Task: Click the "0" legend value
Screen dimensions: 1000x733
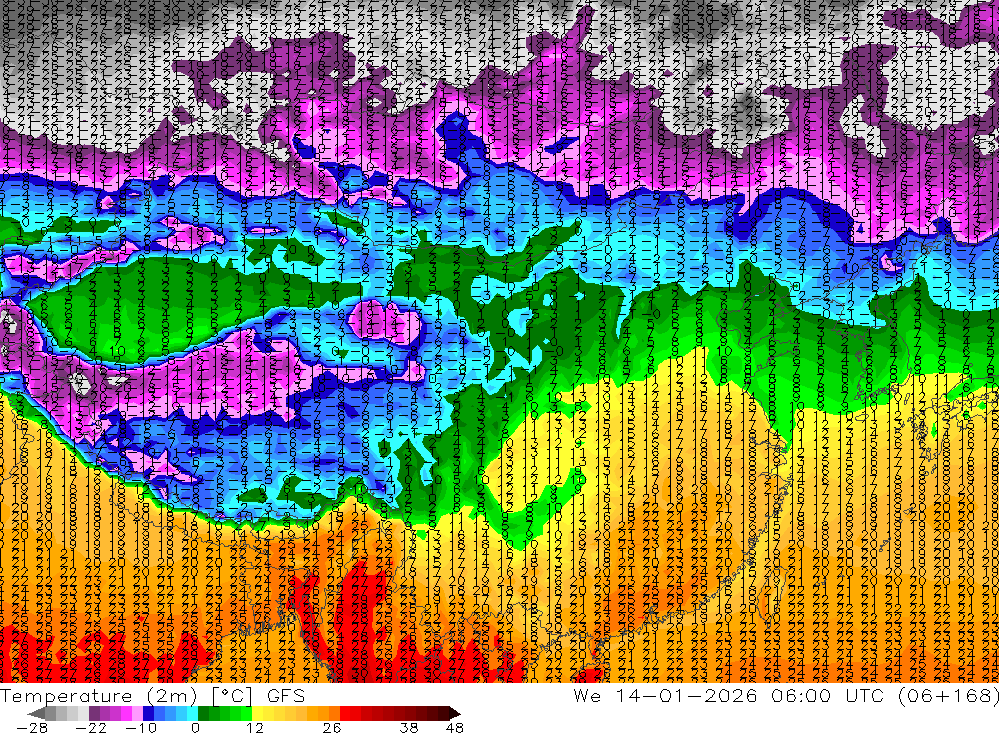Action: coord(195,728)
